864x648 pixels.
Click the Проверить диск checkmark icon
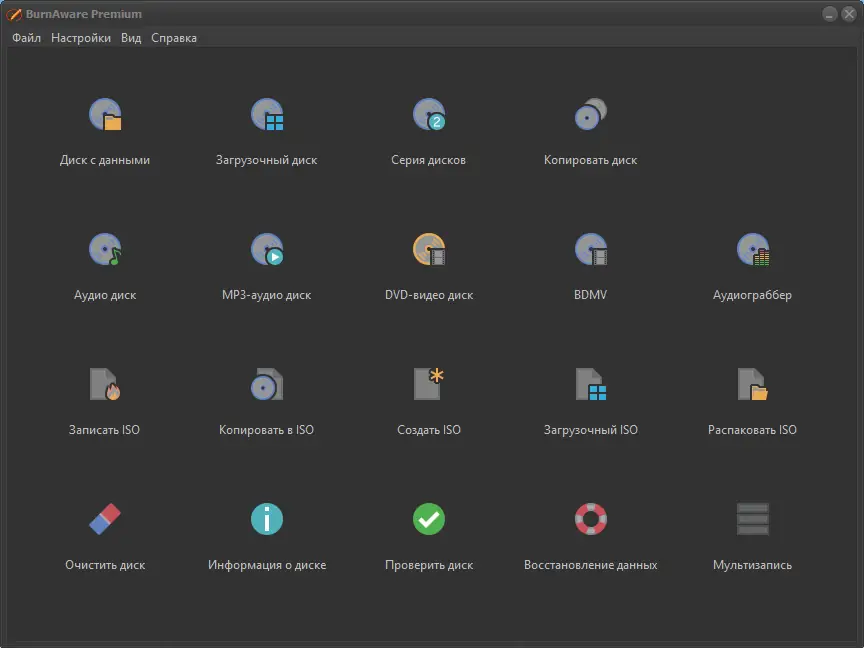[429, 519]
